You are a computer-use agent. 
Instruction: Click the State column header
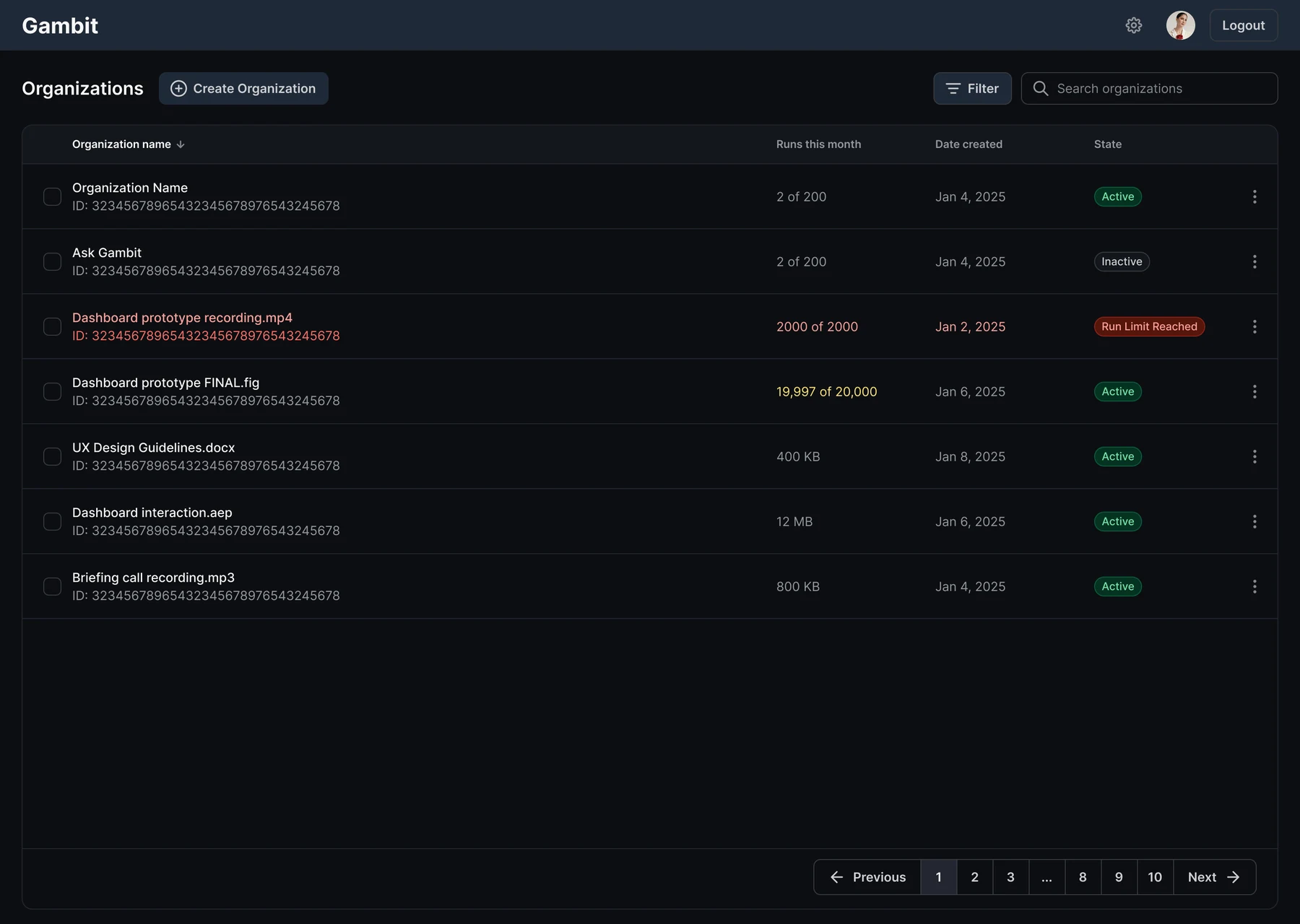click(x=1108, y=144)
